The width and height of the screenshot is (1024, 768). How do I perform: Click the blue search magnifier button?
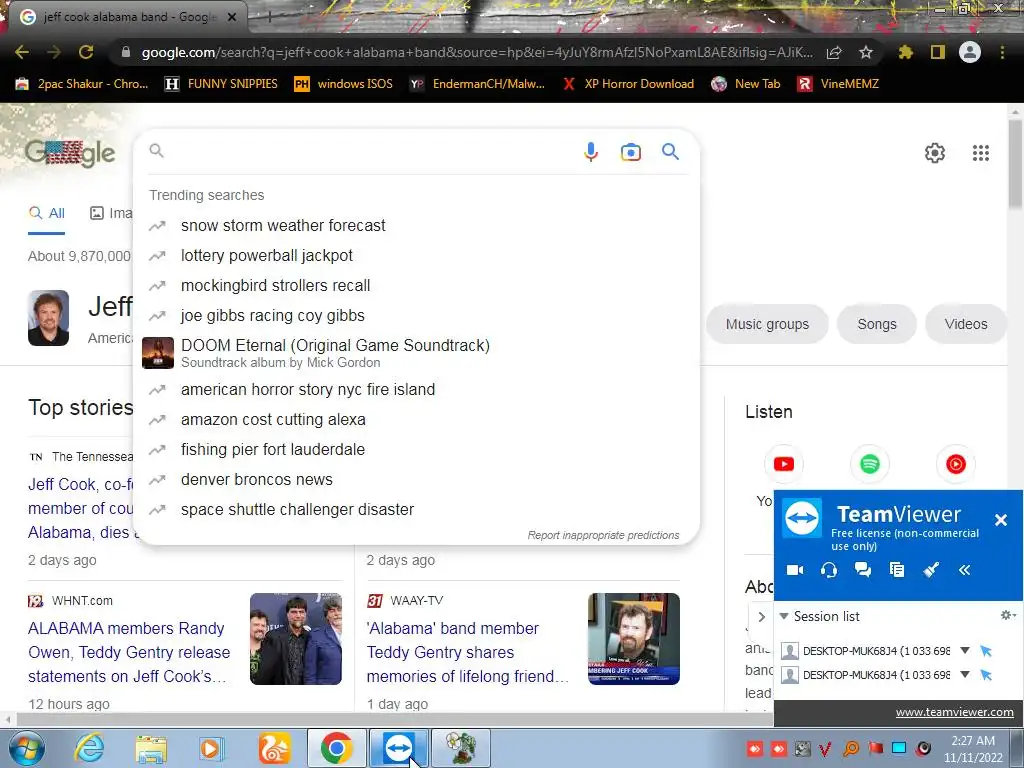[670, 152]
